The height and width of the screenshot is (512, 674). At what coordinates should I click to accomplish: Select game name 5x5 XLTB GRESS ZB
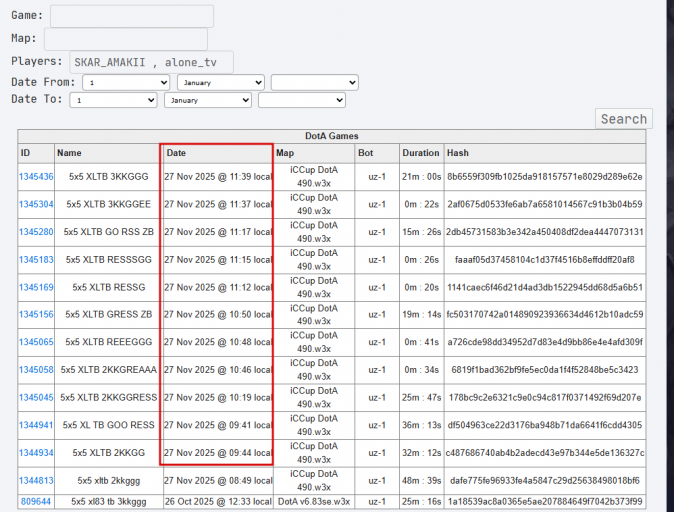pos(109,314)
